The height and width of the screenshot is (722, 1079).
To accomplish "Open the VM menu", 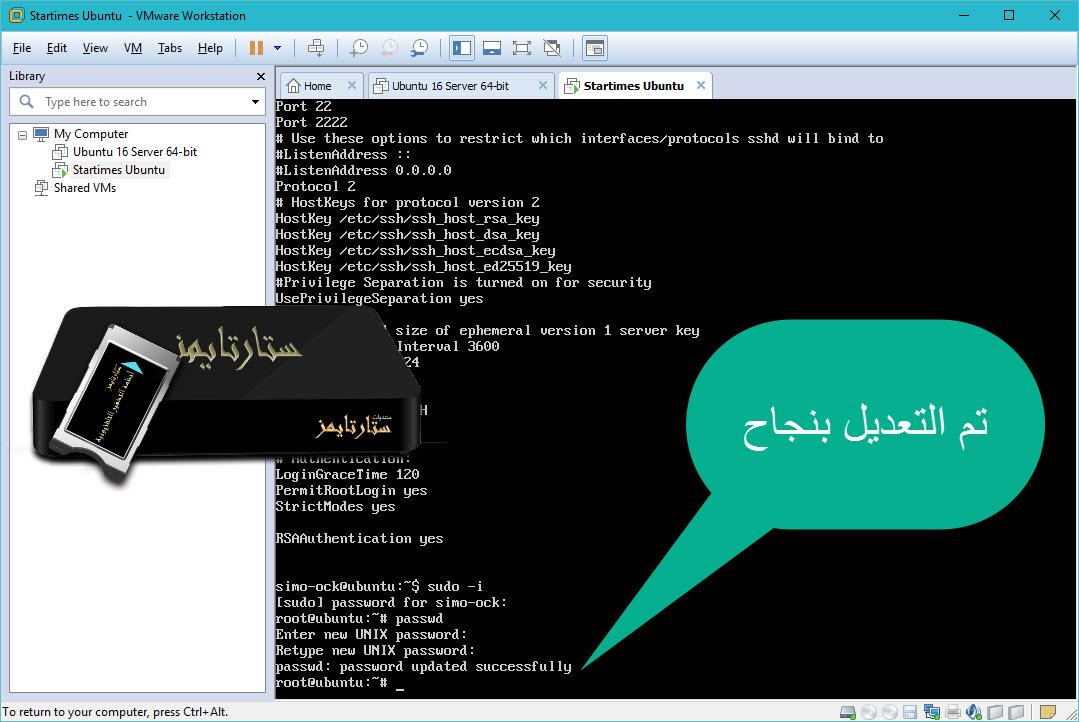I will (x=134, y=47).
